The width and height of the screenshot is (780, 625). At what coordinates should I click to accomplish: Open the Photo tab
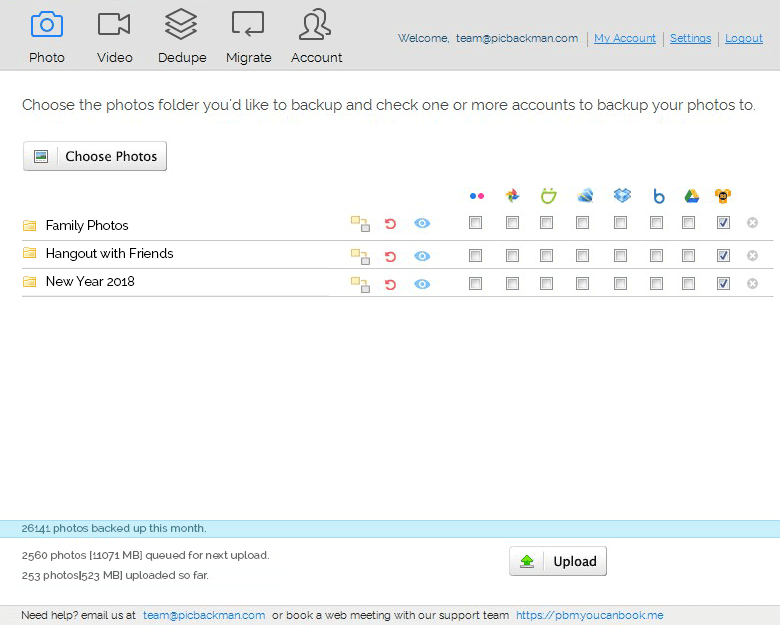point(47,38)
